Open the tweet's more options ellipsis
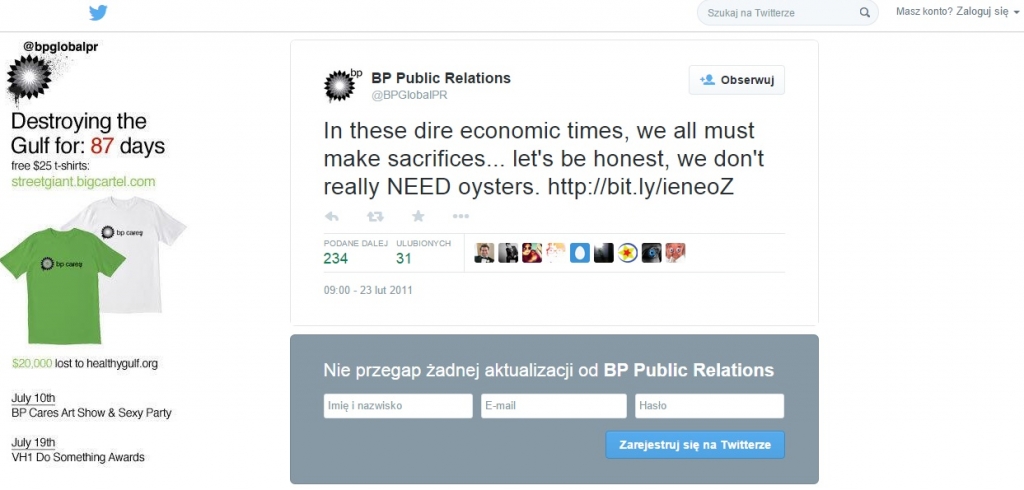1024x490 pixels. 460,216
